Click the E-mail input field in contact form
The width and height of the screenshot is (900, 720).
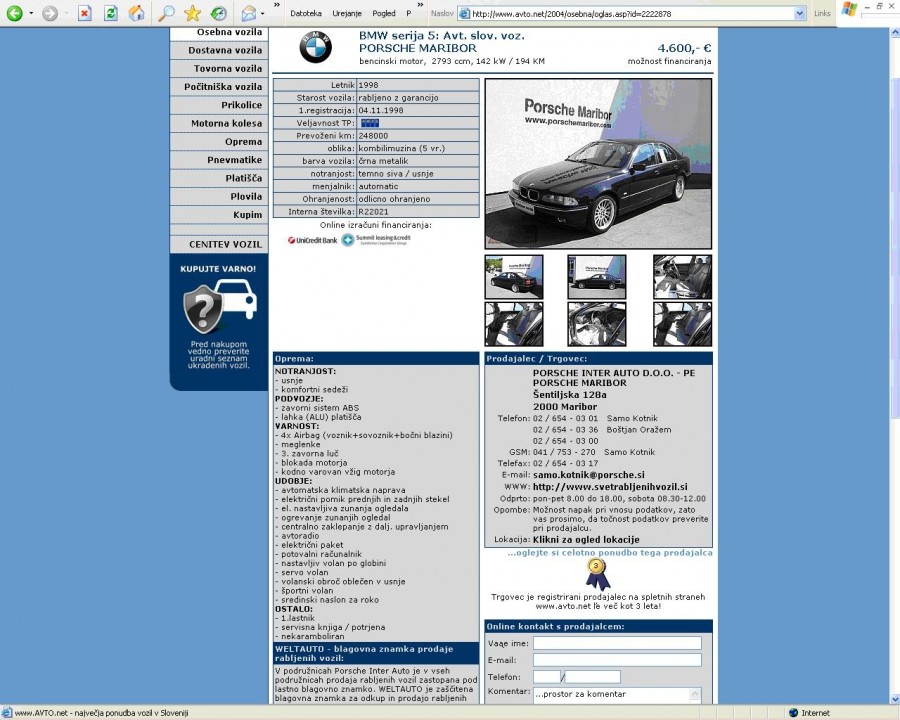617,660
